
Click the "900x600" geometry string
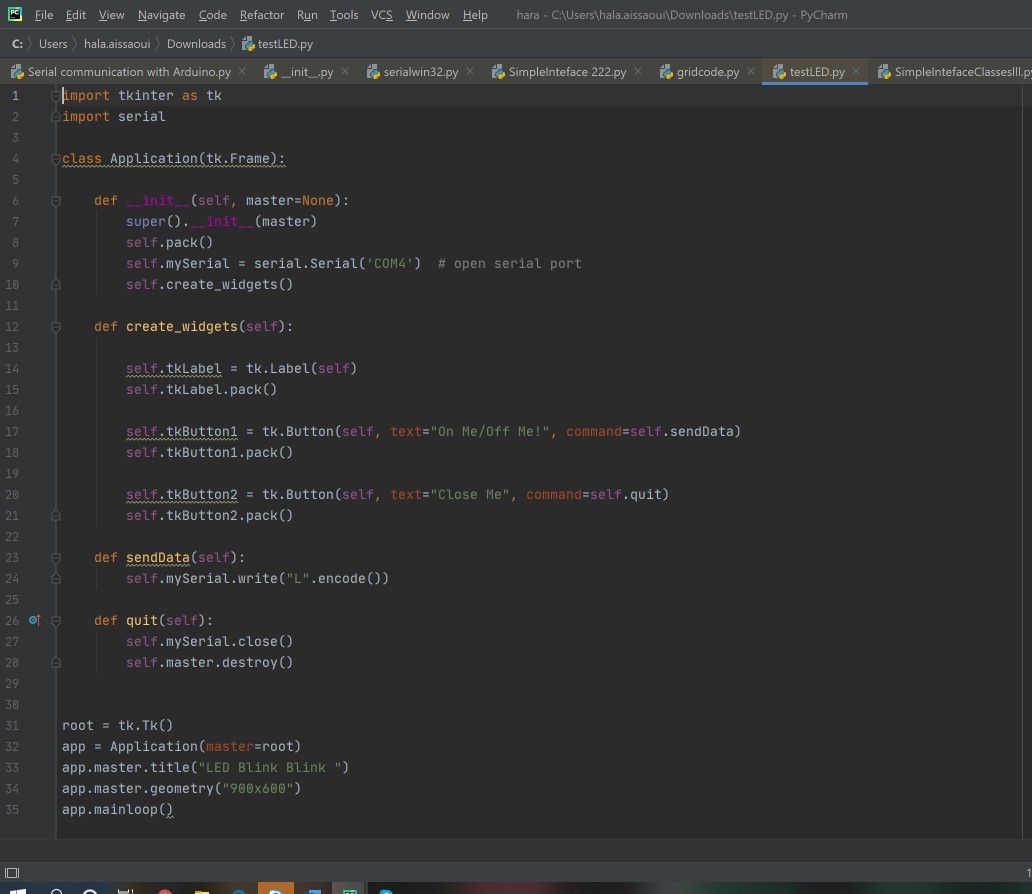(257, 789)
